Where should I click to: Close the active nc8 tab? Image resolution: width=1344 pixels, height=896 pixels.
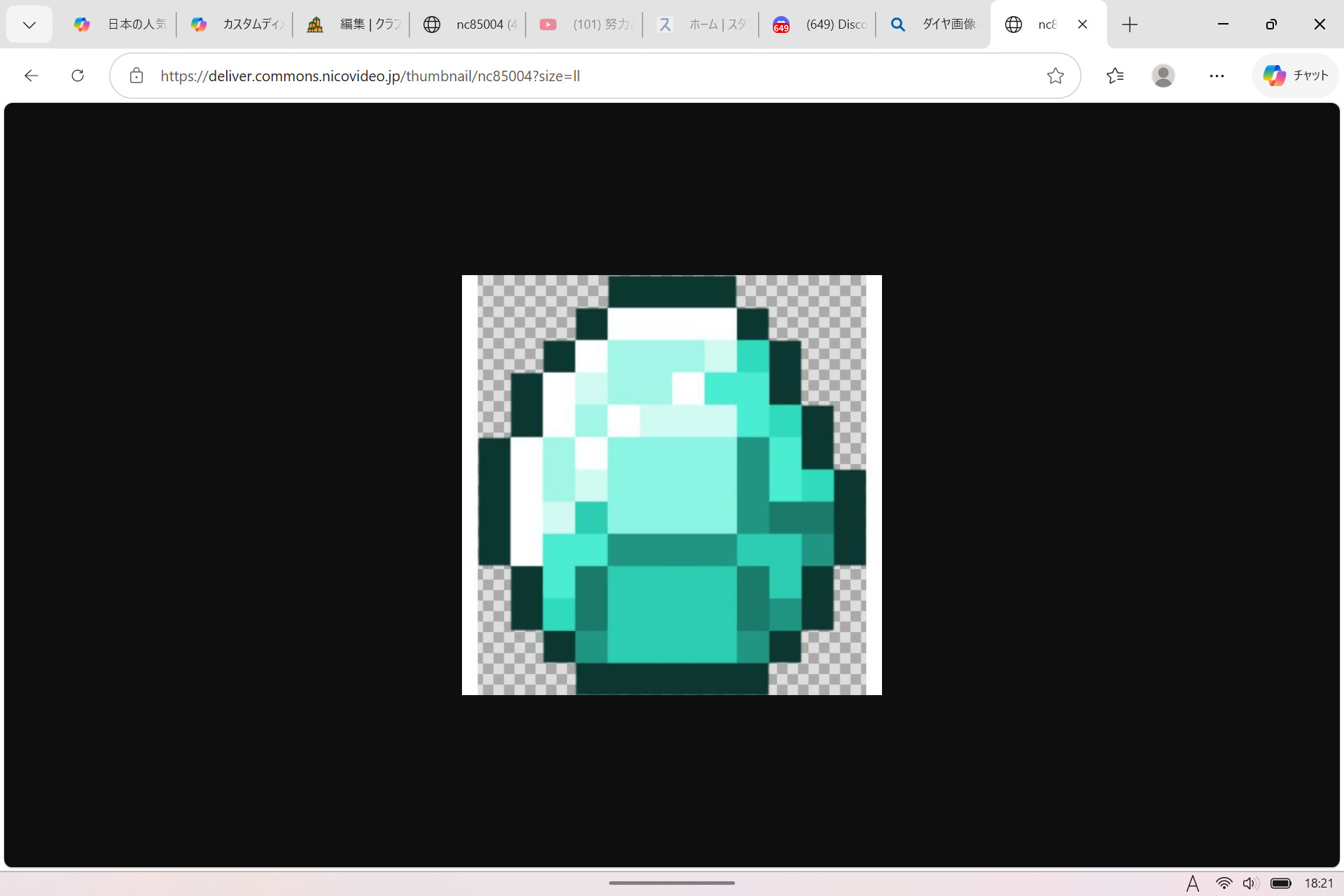tap(1082, 24)
